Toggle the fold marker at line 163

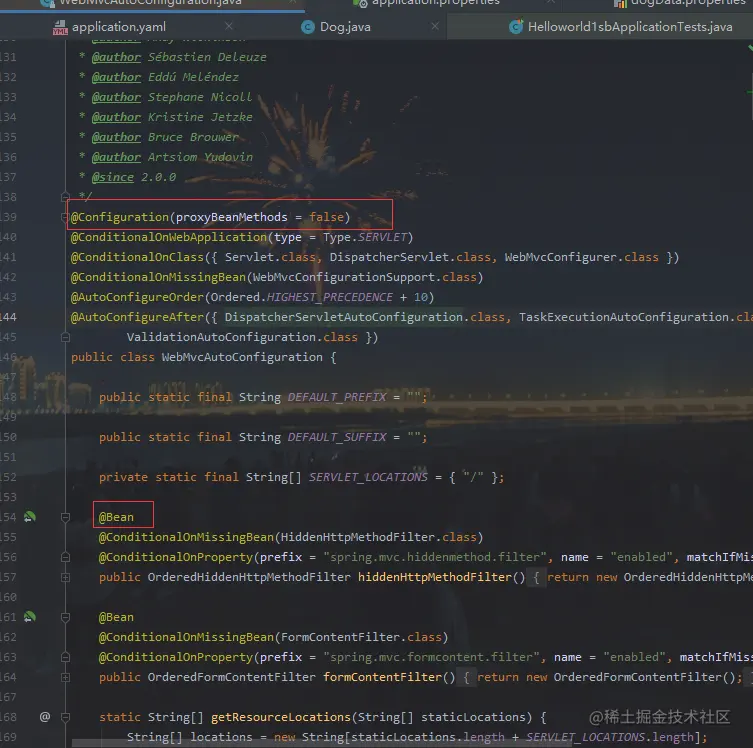pos(65,657)
